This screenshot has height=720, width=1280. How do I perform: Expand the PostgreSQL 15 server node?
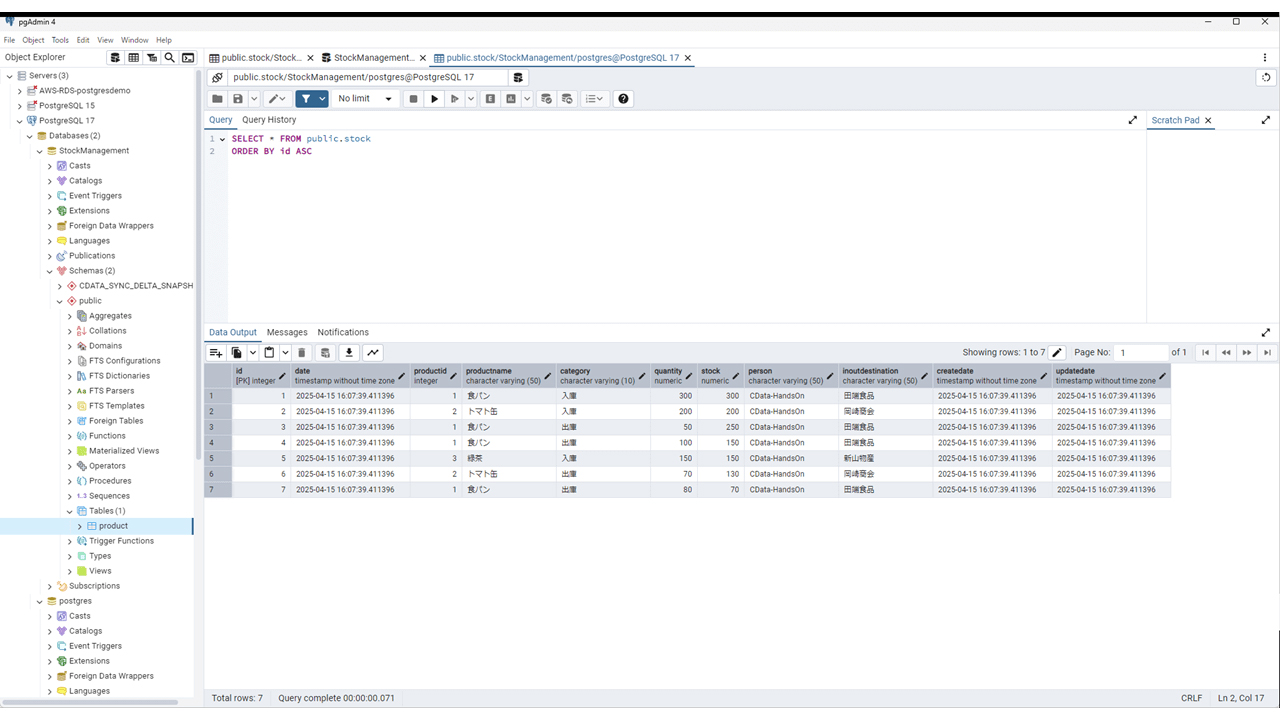point(19,106)
